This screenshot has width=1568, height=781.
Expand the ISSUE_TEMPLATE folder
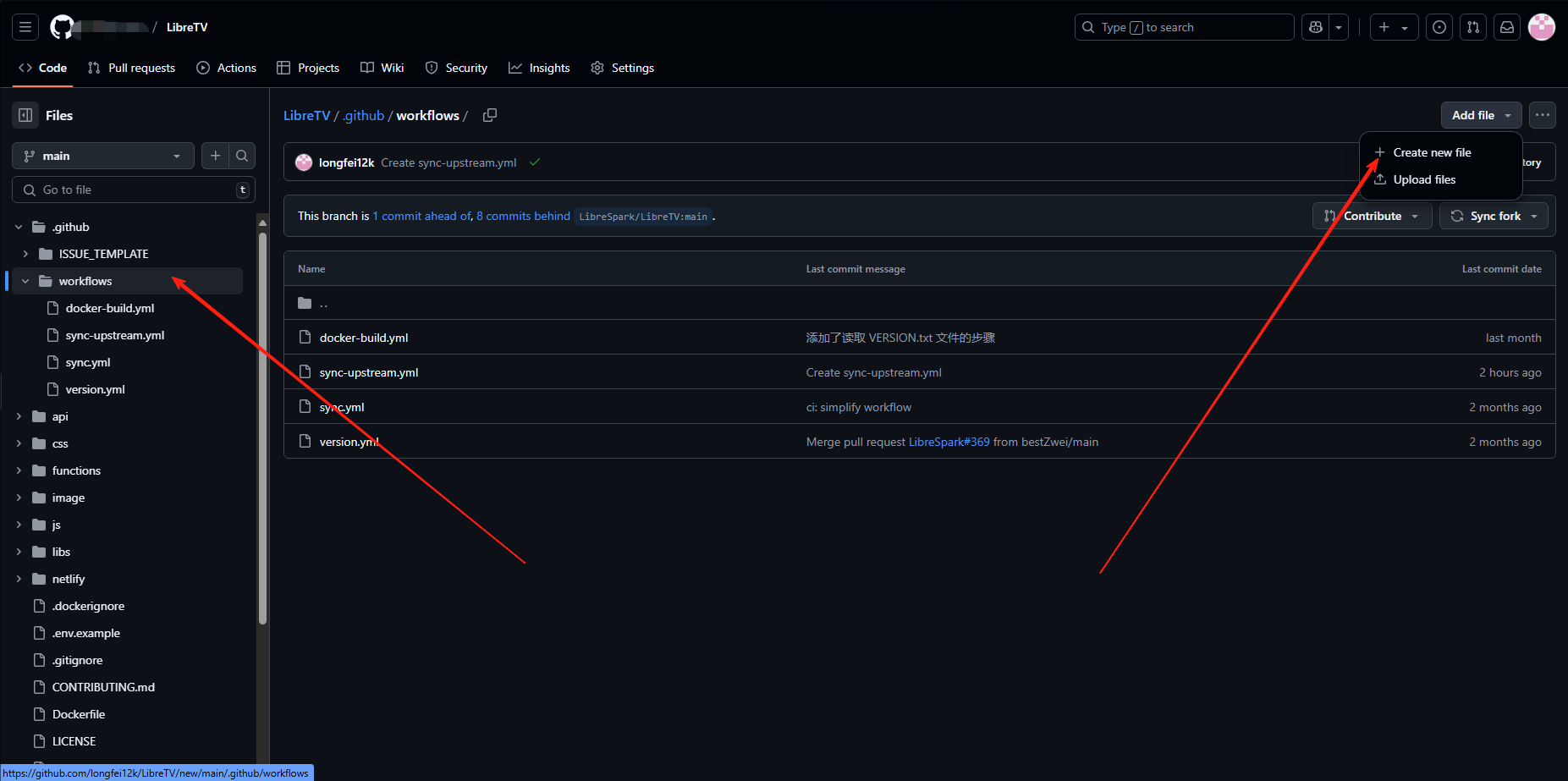pos(25,254)
